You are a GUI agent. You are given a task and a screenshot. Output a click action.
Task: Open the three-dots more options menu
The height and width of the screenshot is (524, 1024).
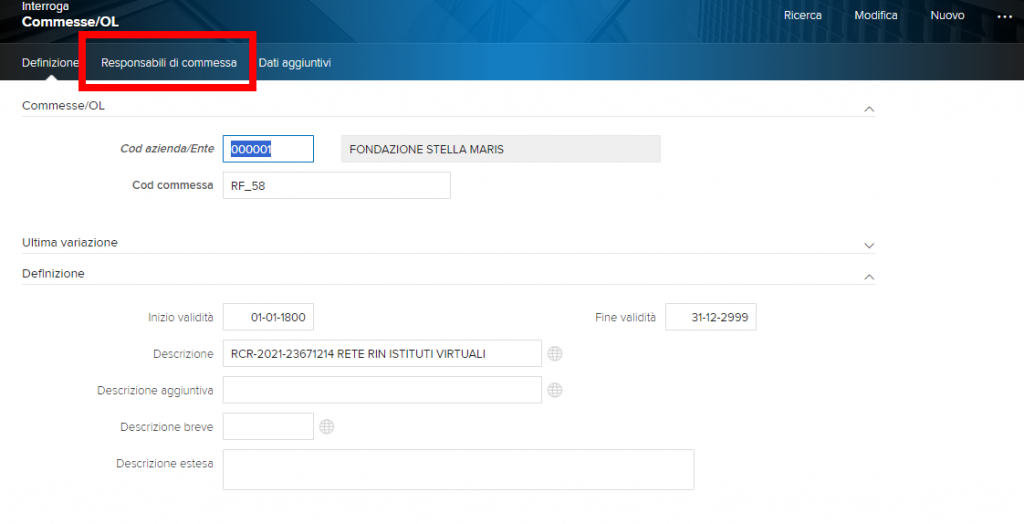1004,16
